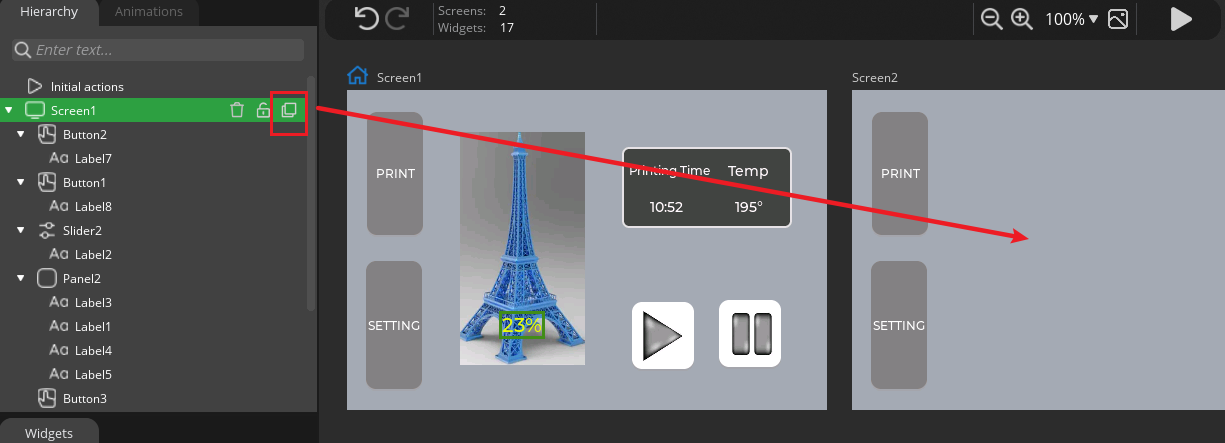Screen dimensions: 1225x443
Task: Focus the Enter text search field
Action: (158, 50)
